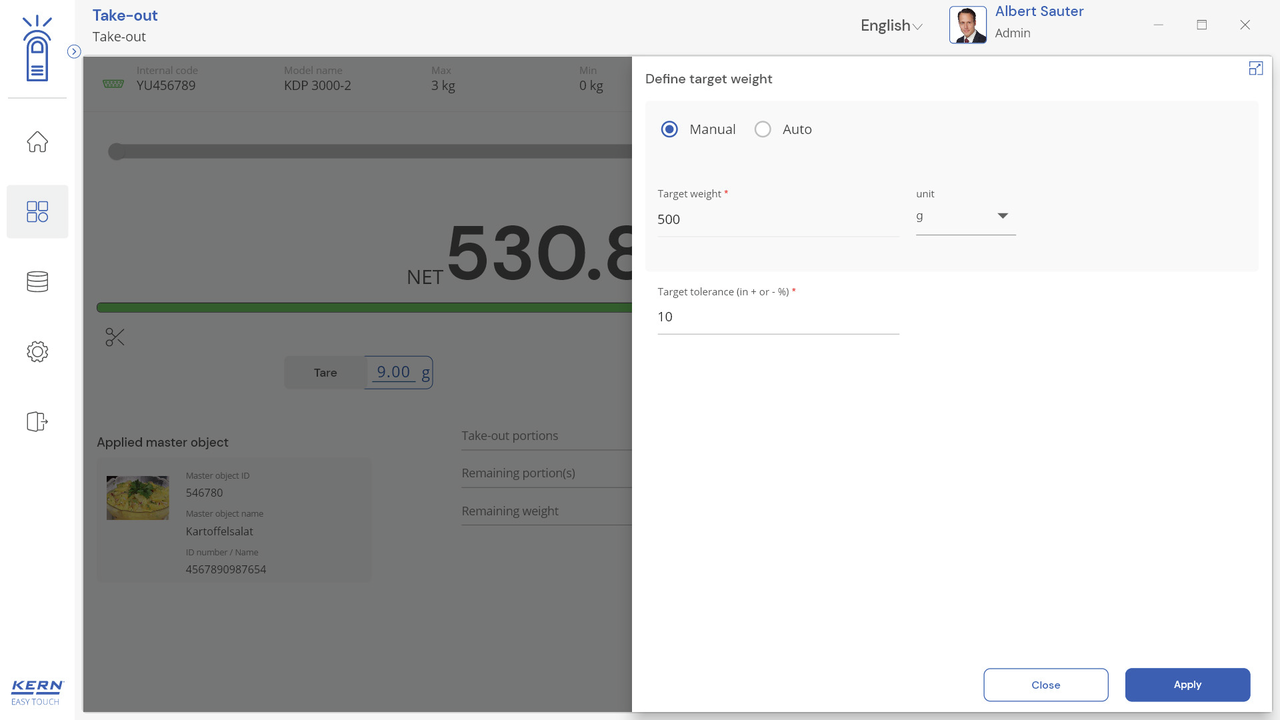Open the settings gear in sidebar
The width and height of the screenshot is (1280, 720).
(x=37, y=352)
